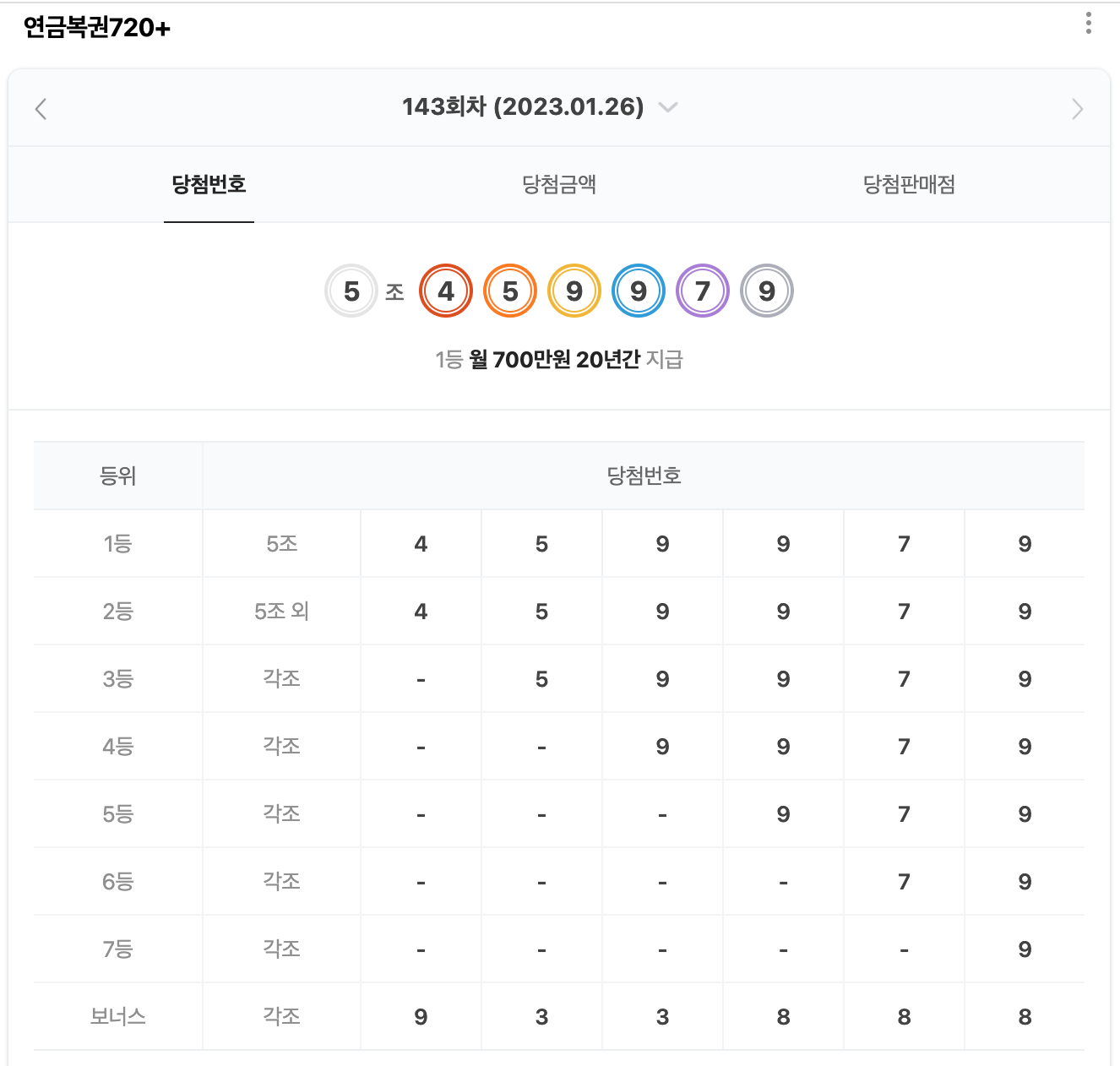Click digit 4 in the 1등 row
The height and width of the screenshot is (1066, 1120).
point(421,543)
